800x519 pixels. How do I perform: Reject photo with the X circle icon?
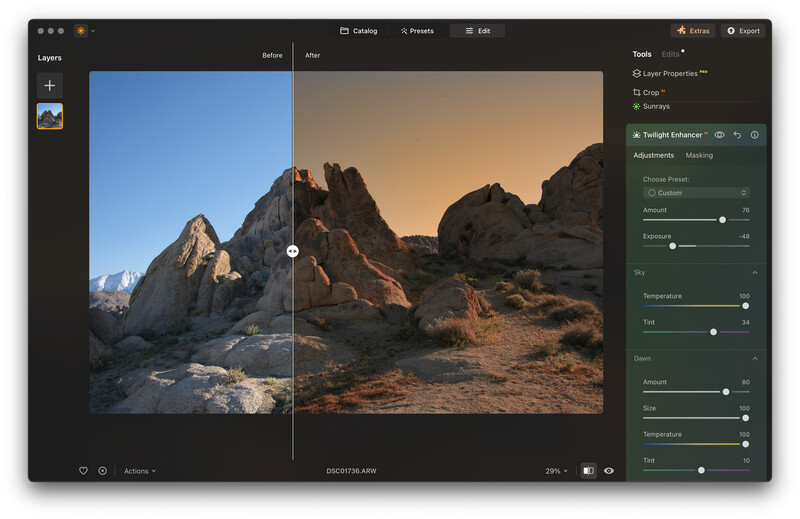click(x=103, y=471)
